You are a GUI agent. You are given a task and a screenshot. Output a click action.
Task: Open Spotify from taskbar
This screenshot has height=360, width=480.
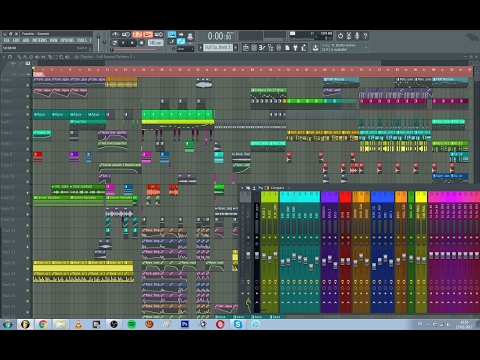click(132, 324)
